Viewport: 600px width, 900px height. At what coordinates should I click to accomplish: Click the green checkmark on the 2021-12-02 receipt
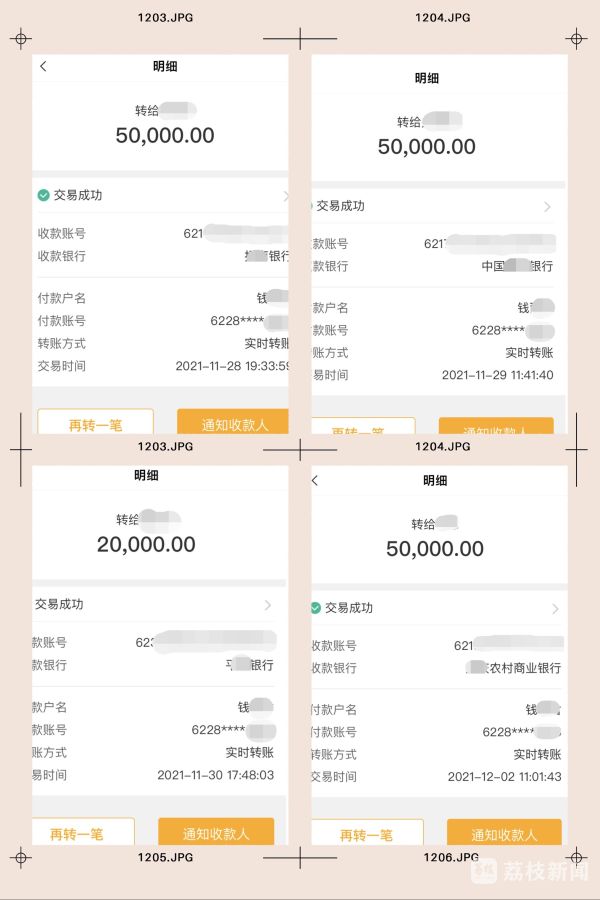[316, 608]
